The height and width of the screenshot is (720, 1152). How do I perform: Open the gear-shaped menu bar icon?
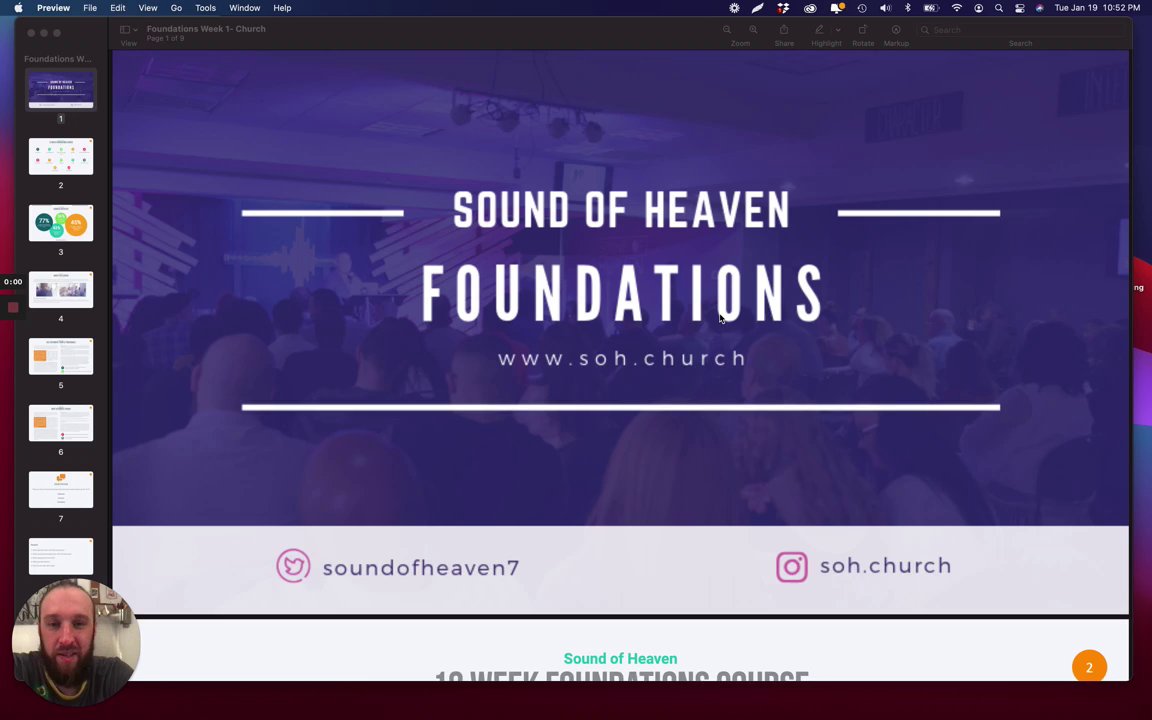pyautogui.click(x=734, y=8)
